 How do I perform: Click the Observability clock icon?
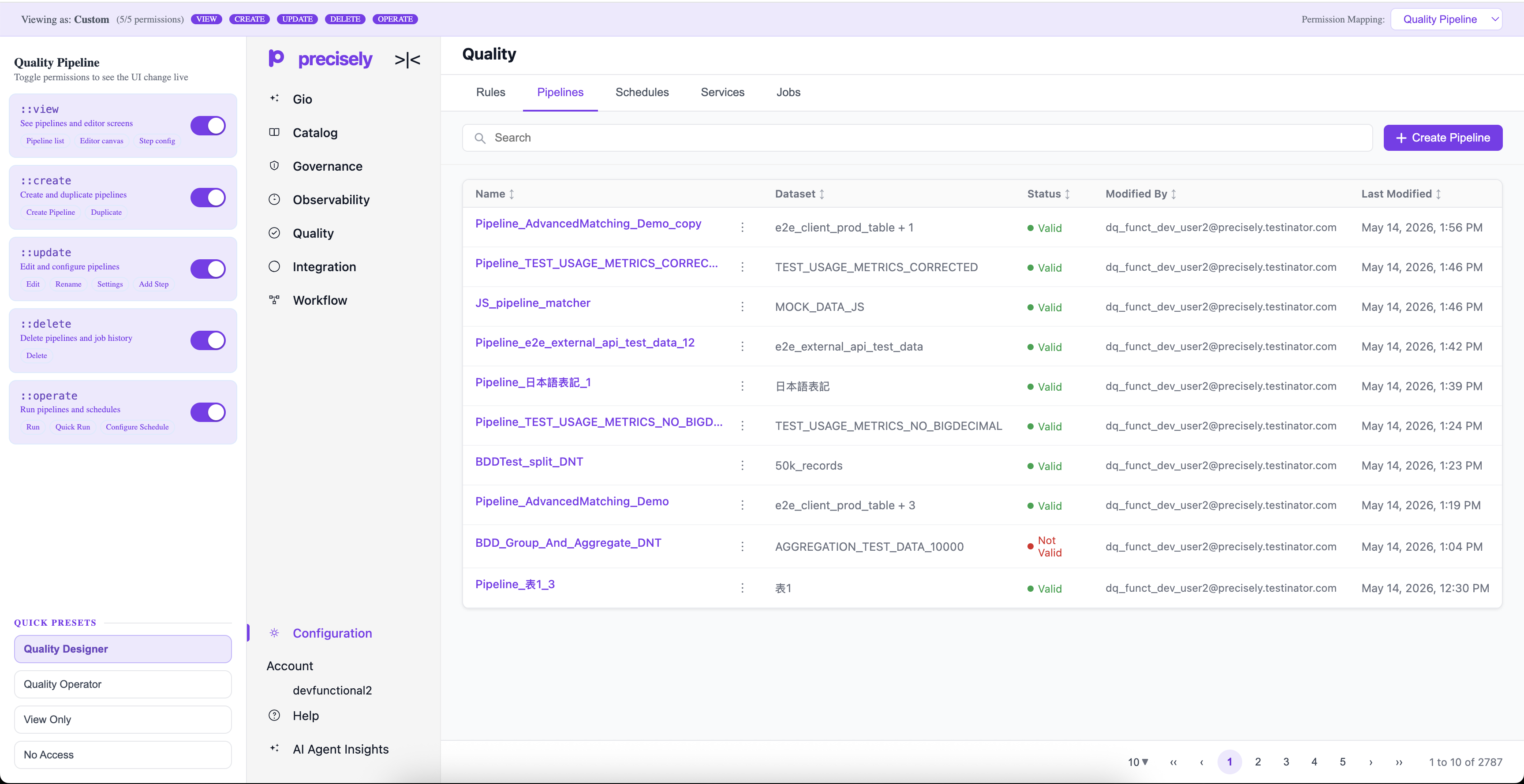click(x=275, y=199)
